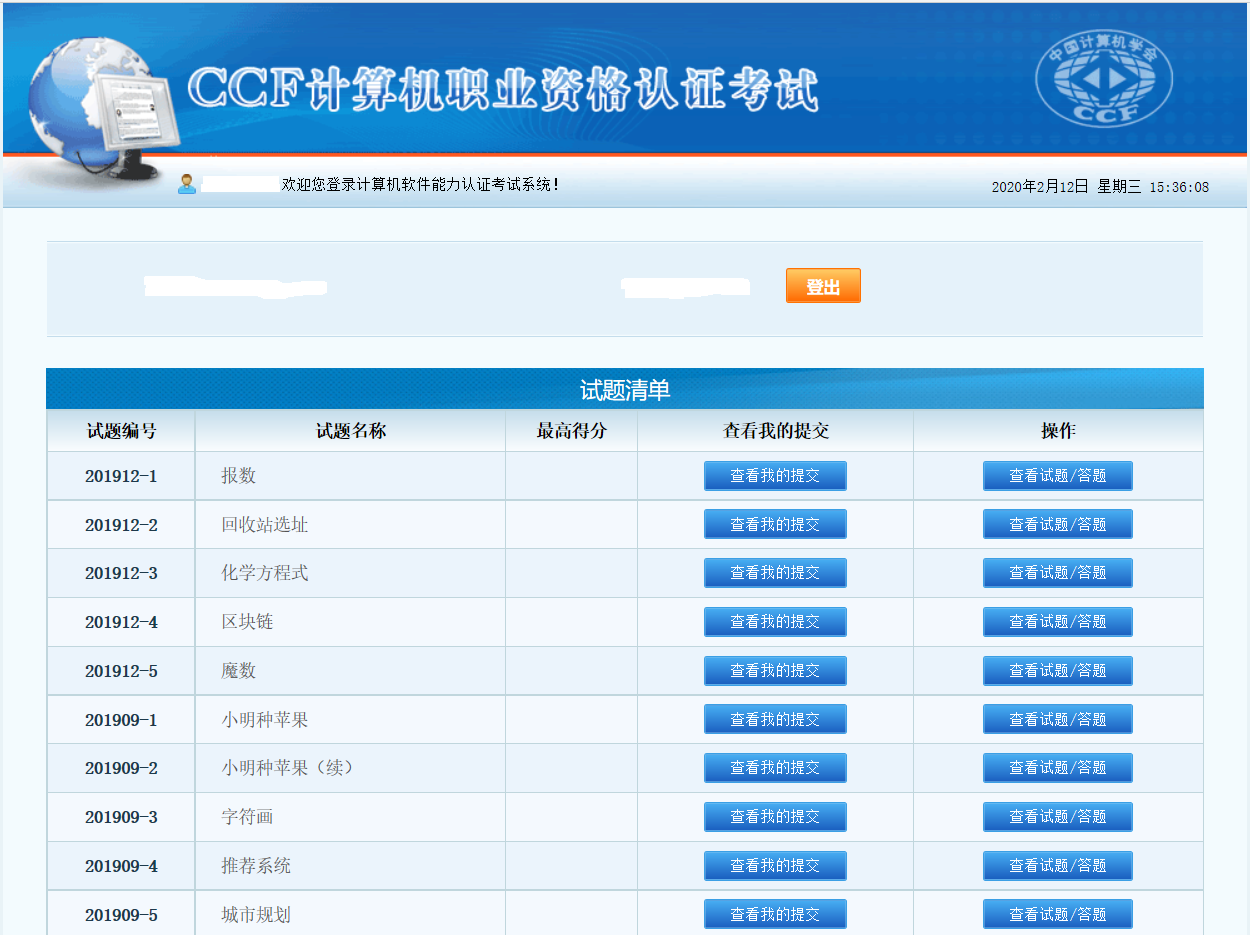
Task: Open answer page for 推荐系统 problem
Action: point(1057,865)
